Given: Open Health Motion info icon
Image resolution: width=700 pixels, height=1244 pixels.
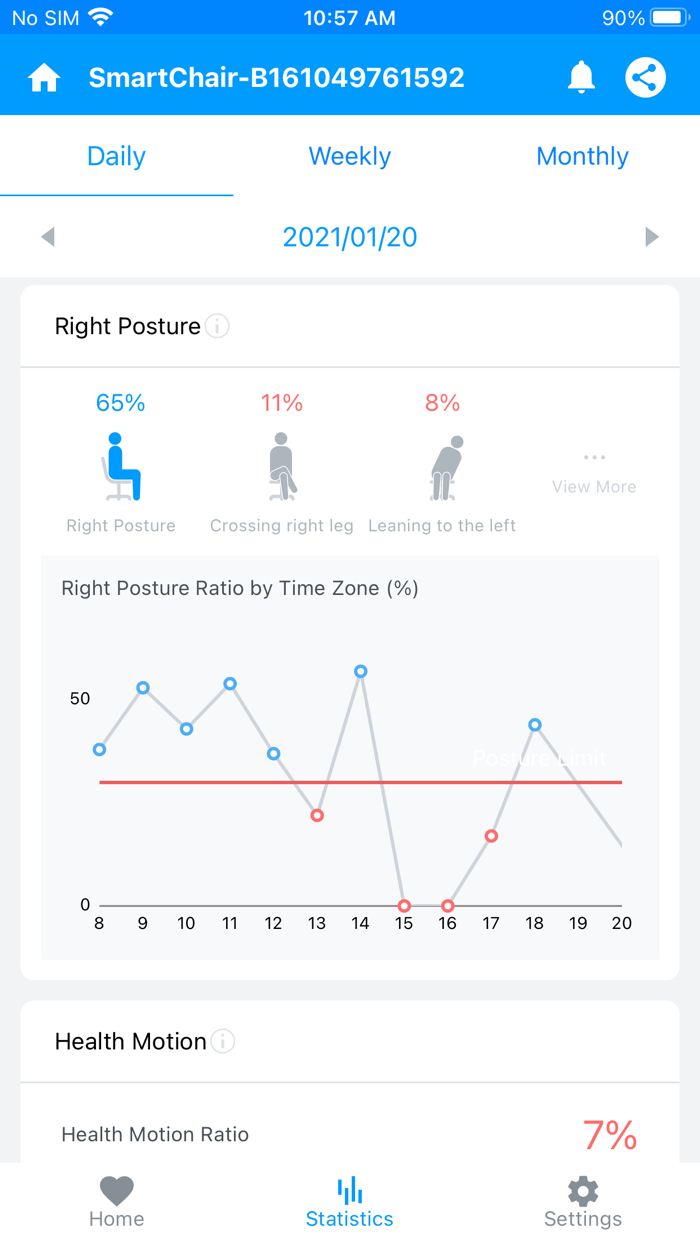Looking at the screenshot, I should 223,1041.
